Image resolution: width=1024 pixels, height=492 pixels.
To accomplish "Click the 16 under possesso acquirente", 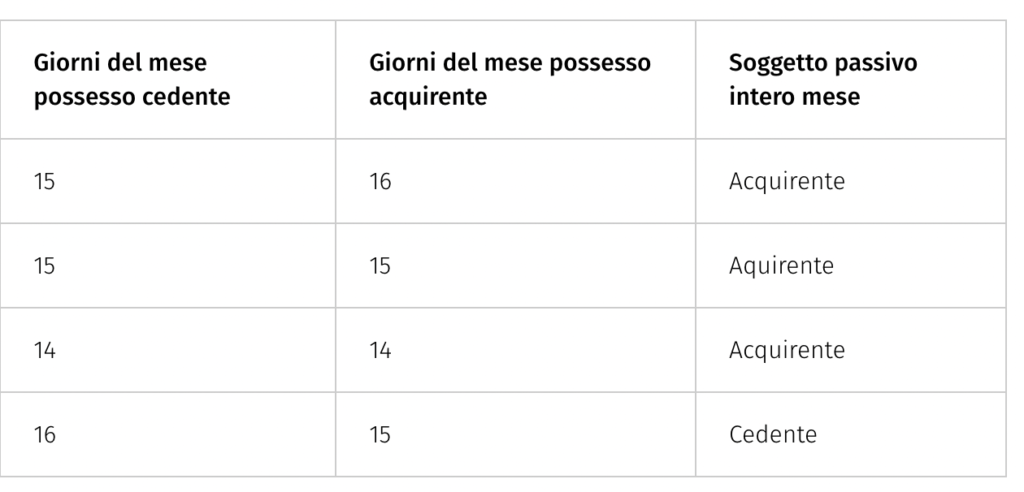I will click(381, 182).
